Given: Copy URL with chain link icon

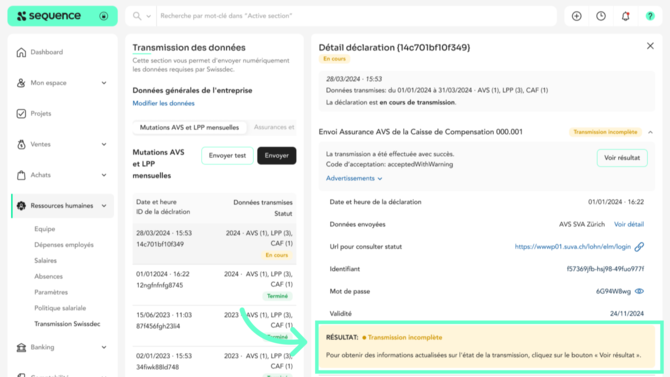Looking at the screenshot, I should 639,247.
